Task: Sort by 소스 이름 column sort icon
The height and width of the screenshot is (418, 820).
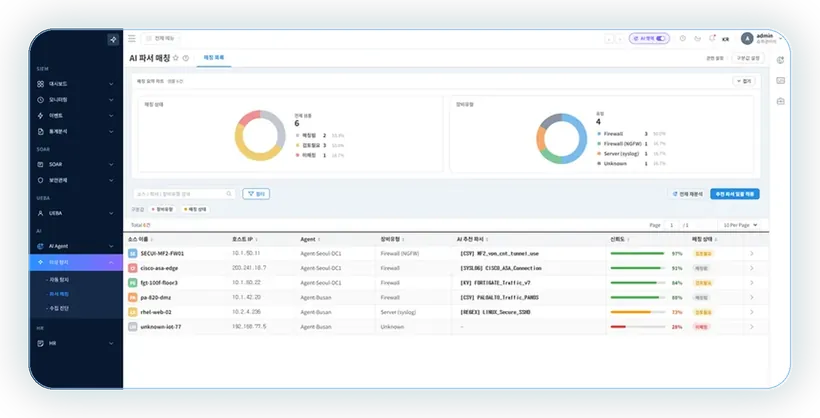Action: [152, 240]
